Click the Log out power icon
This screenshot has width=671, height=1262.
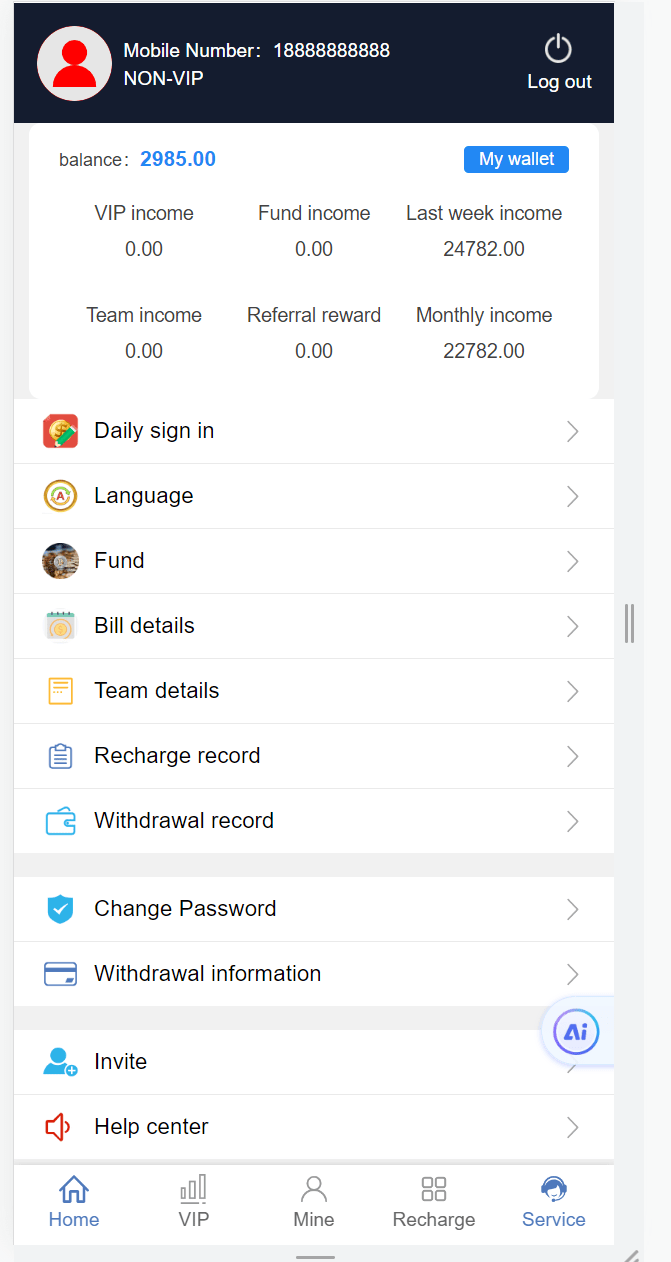tap(558, 49)
